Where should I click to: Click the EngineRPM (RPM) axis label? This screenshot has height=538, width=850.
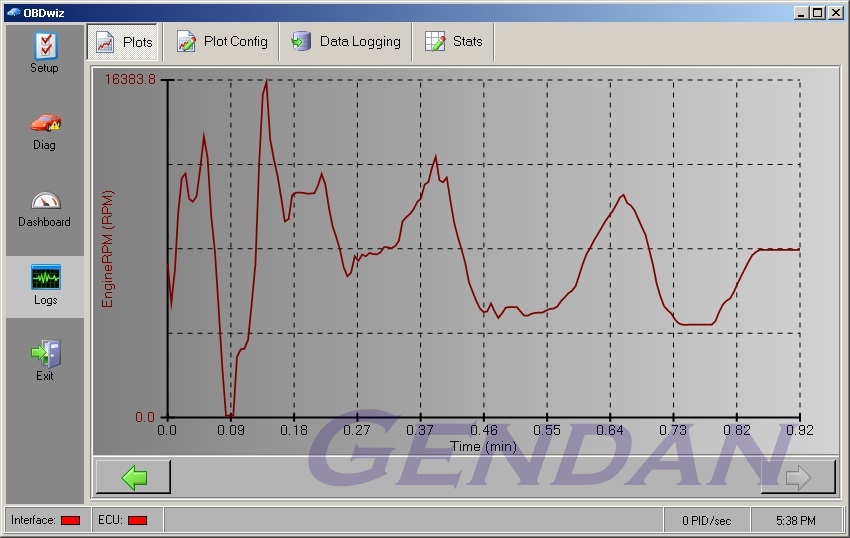tap(108, 248)
